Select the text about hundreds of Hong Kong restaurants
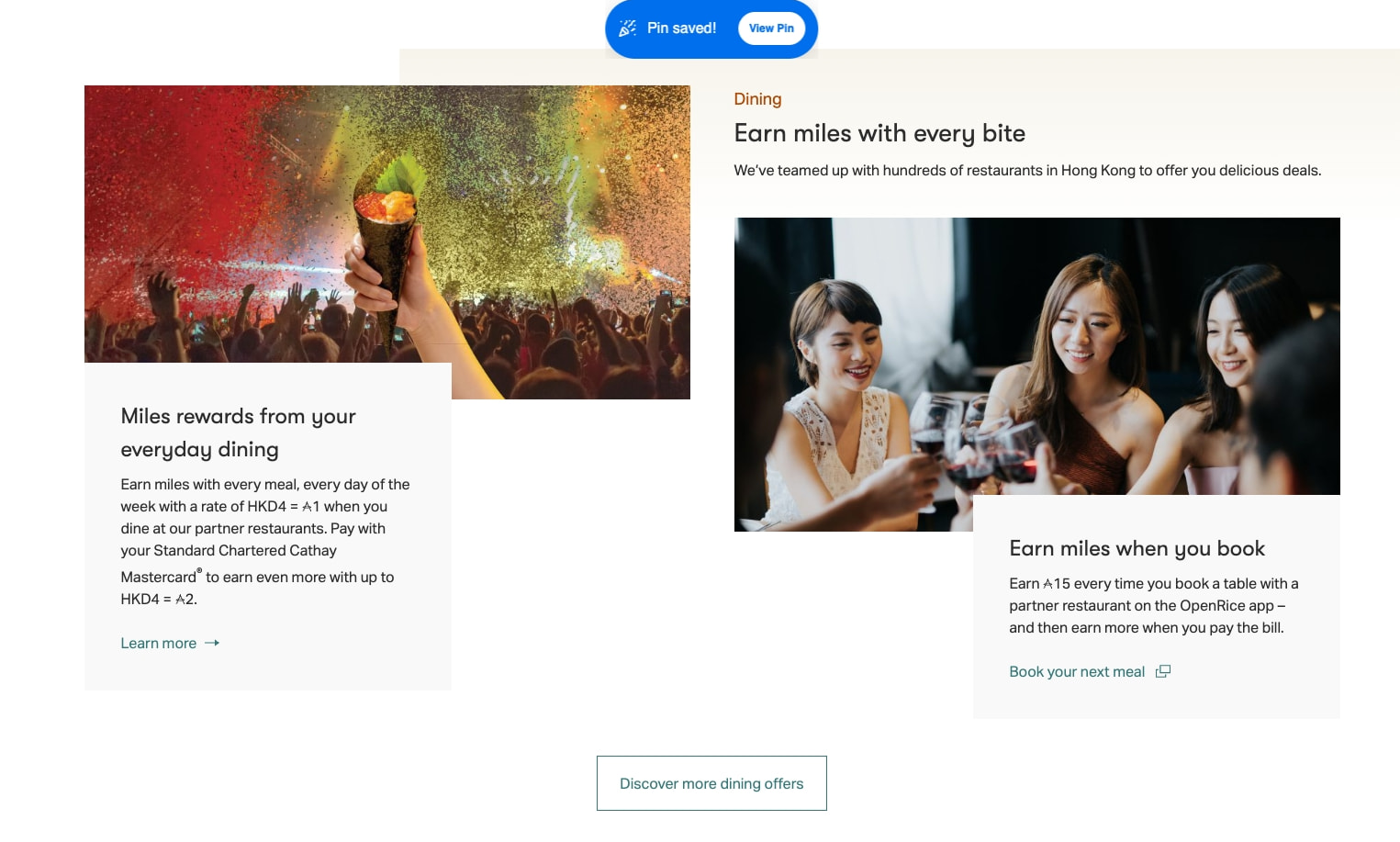The image size is (1400, 842). click(x=1027, y=171)
